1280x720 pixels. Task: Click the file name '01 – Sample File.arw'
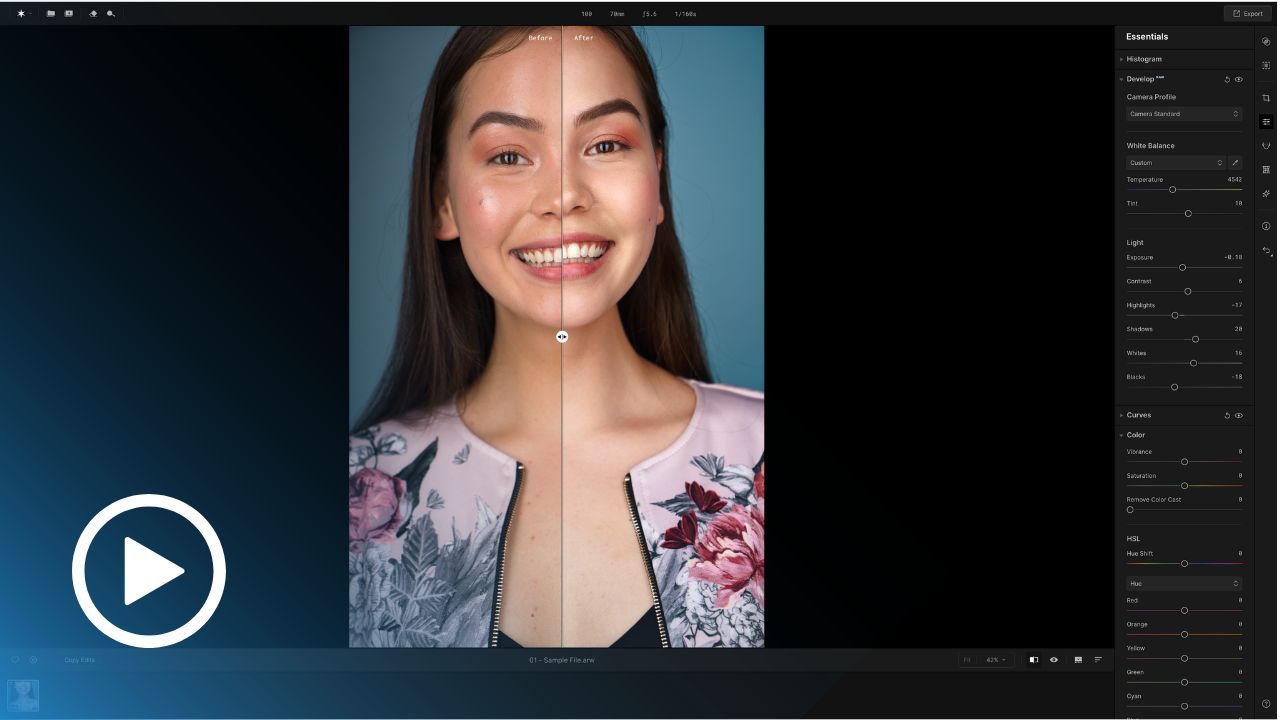pos(562,660)
